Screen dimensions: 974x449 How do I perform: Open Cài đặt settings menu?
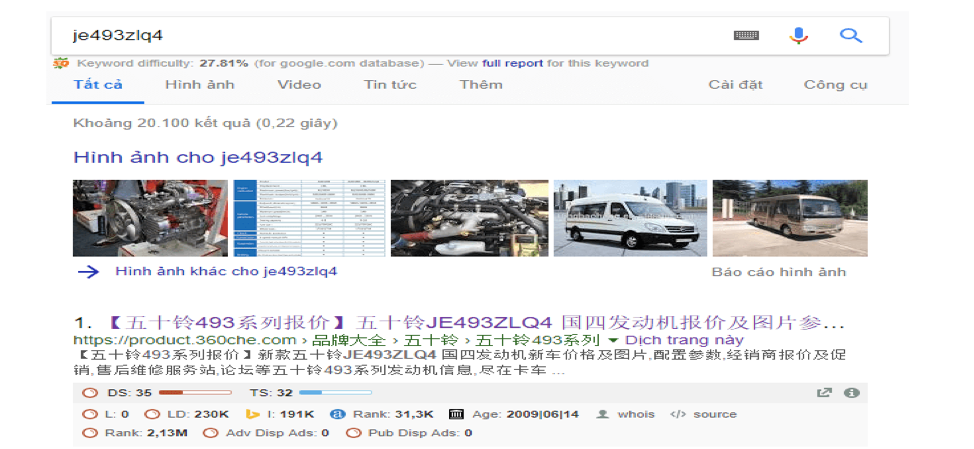click(x=735, y=84)
